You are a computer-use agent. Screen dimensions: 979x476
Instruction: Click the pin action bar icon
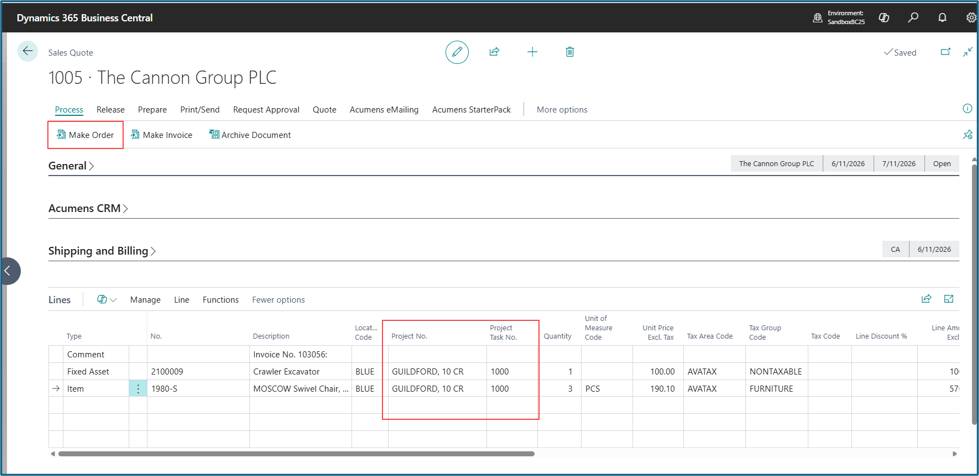point(968,134)
